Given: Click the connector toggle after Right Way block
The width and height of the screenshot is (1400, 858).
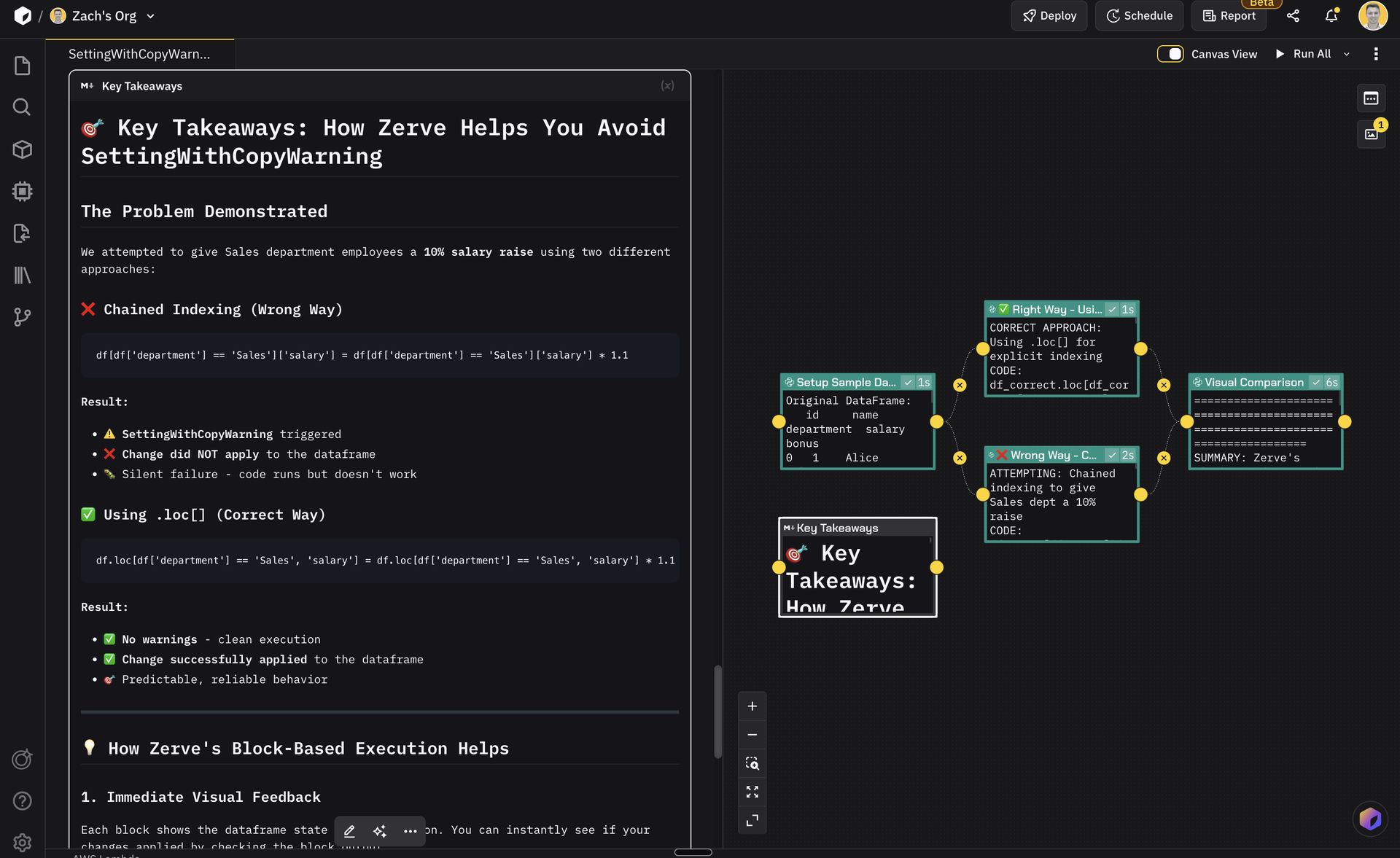Looking at the screenshot, I should tap(1164, 385).
